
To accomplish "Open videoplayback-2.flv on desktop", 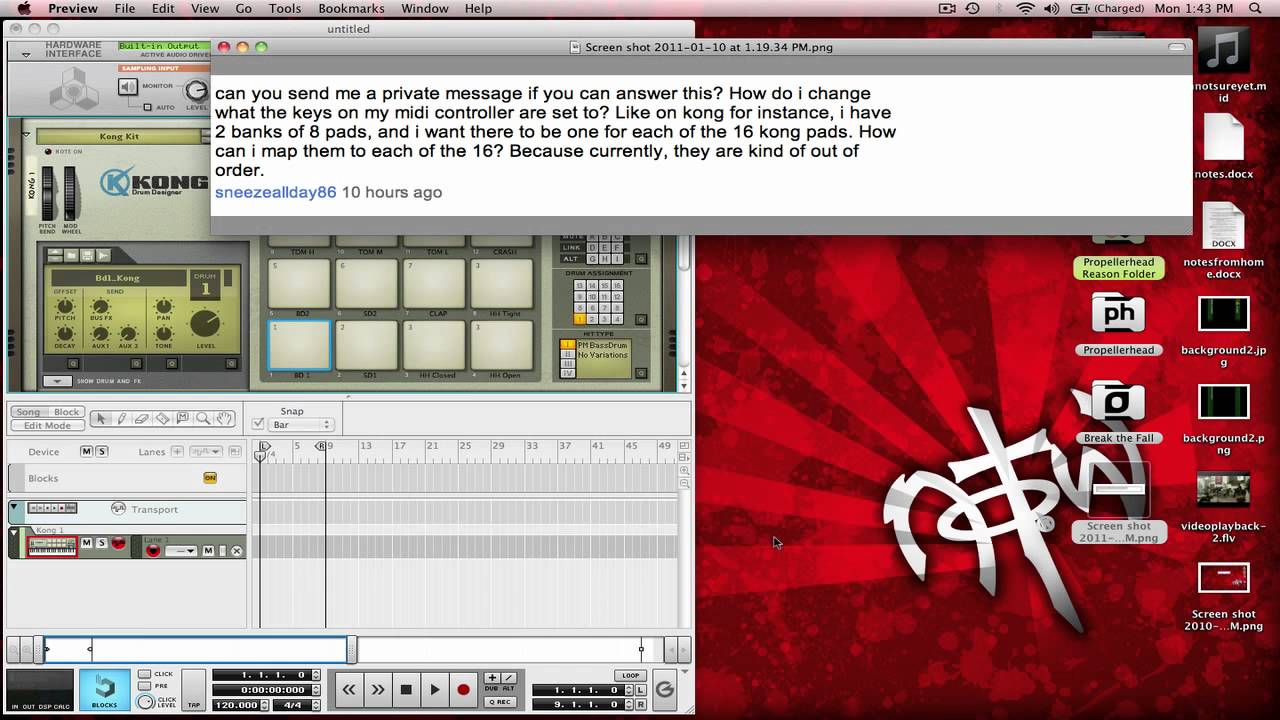I will pos(1223,490).
